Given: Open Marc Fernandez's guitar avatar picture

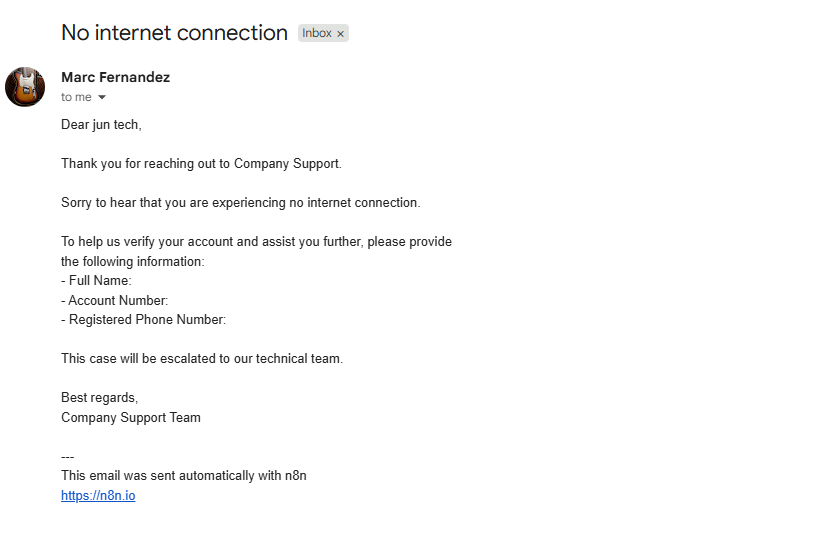Looking at the screenshot, I should 25,87.
